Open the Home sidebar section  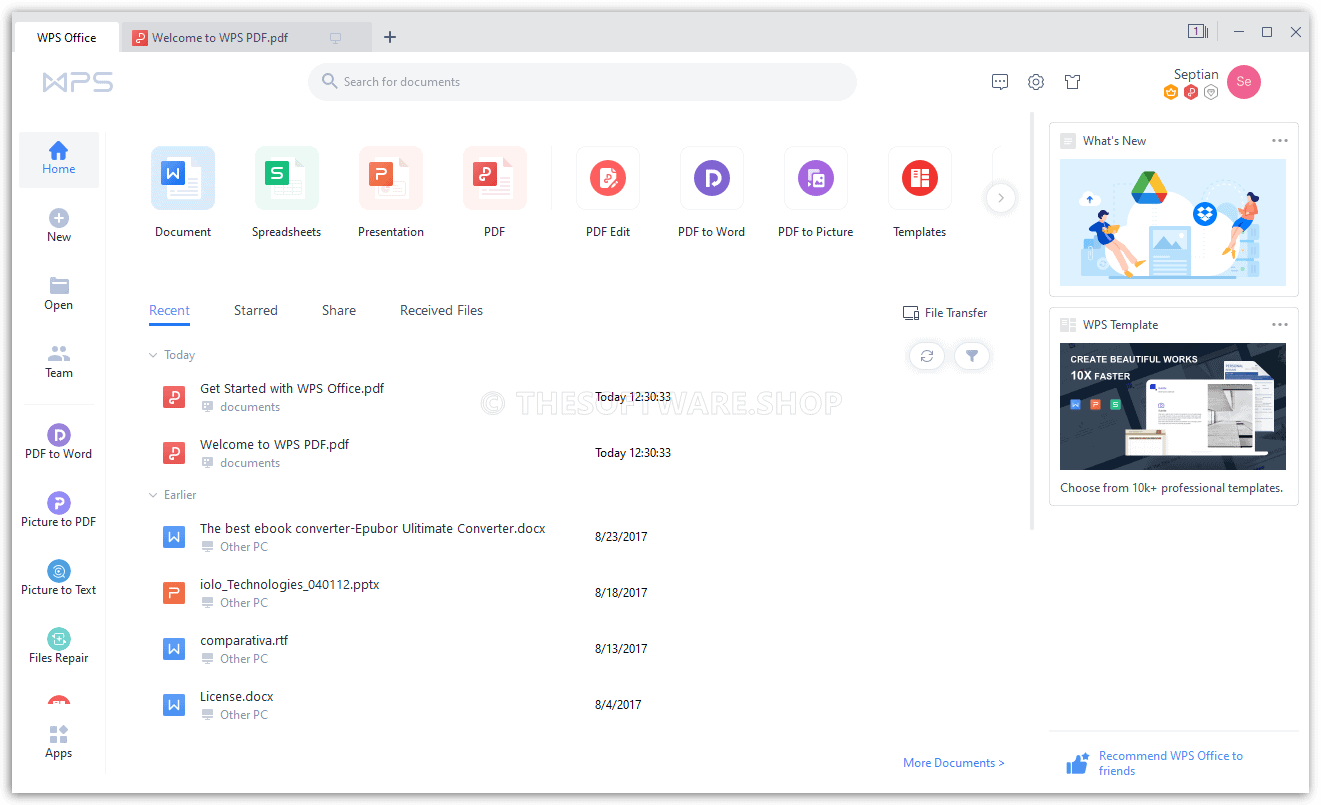(x=59, y=159)
